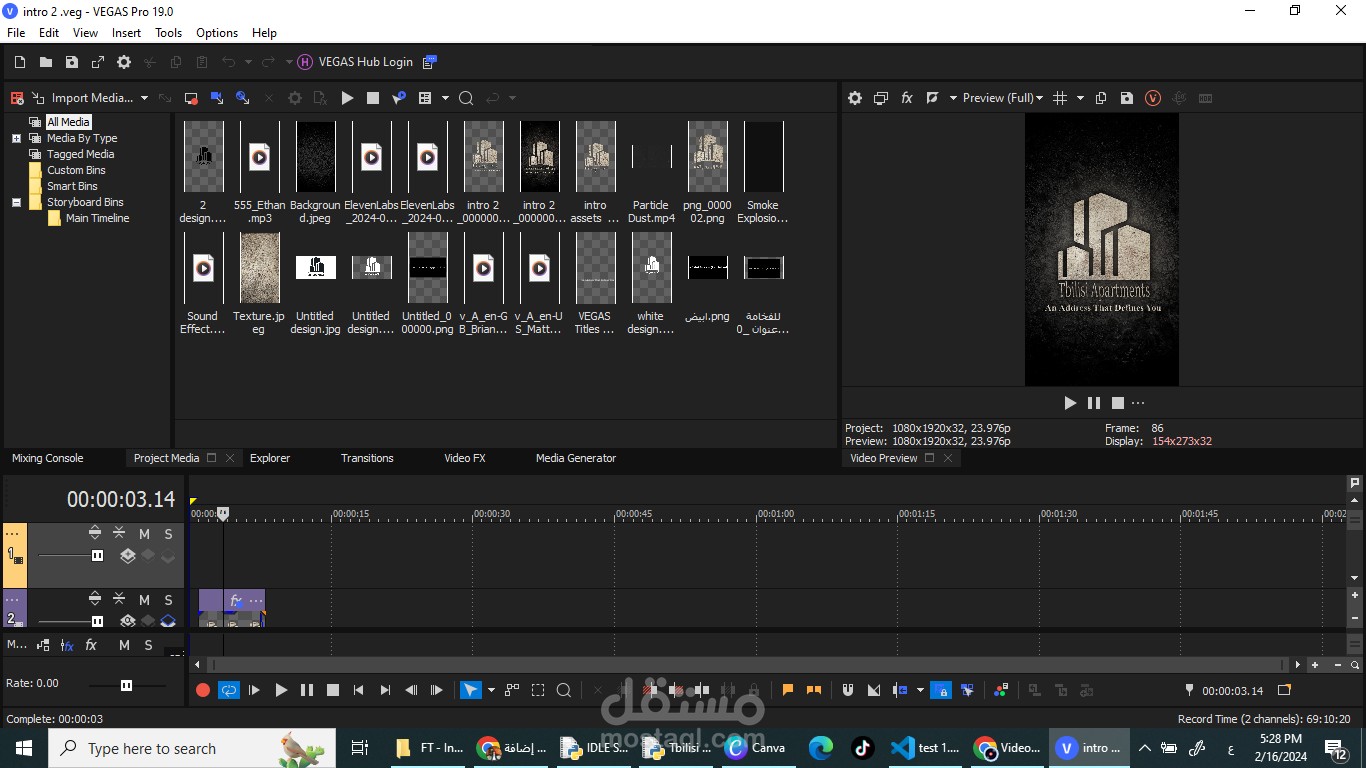Open split-screen options dropdown next to split icon
The image size is (1366, 768).
coord(953,98)
